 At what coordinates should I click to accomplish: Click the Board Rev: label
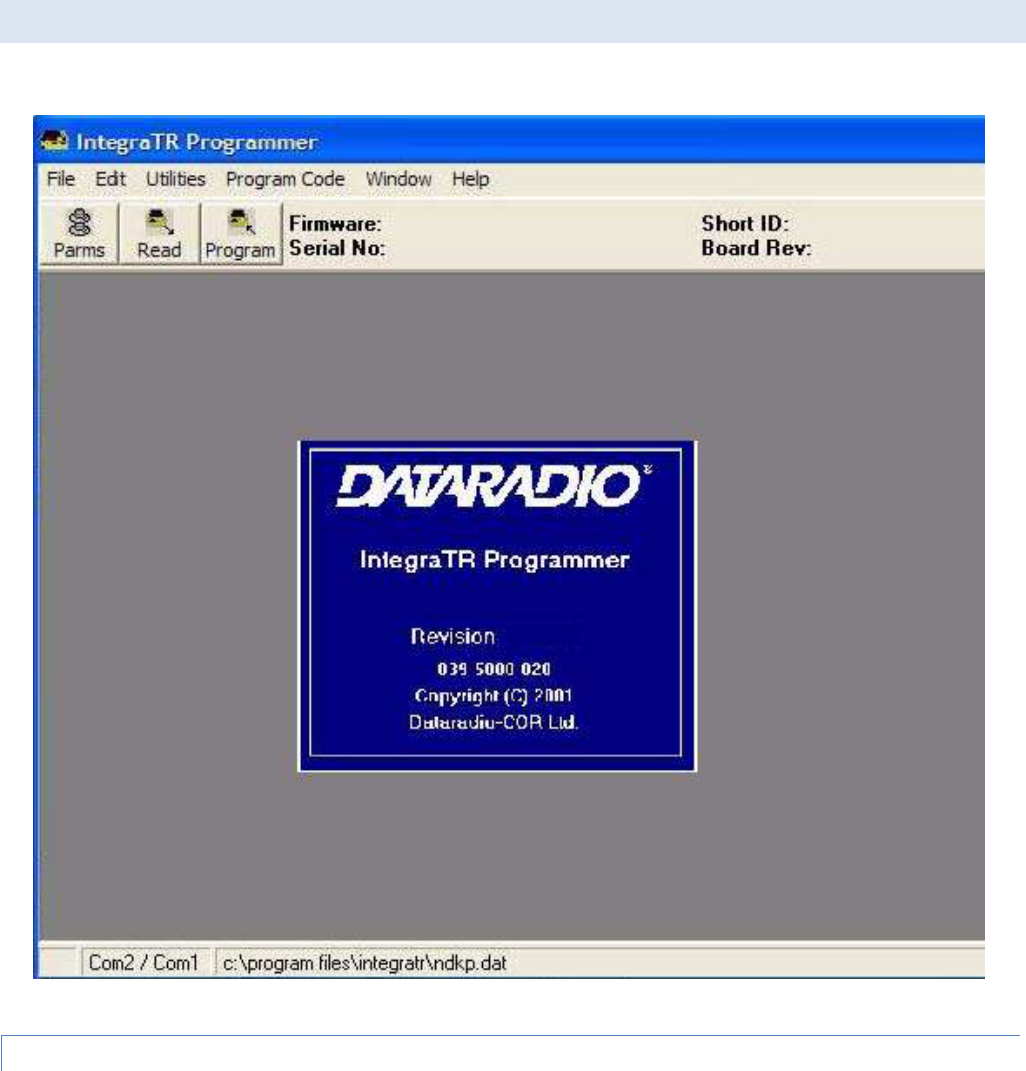[756, 248]
